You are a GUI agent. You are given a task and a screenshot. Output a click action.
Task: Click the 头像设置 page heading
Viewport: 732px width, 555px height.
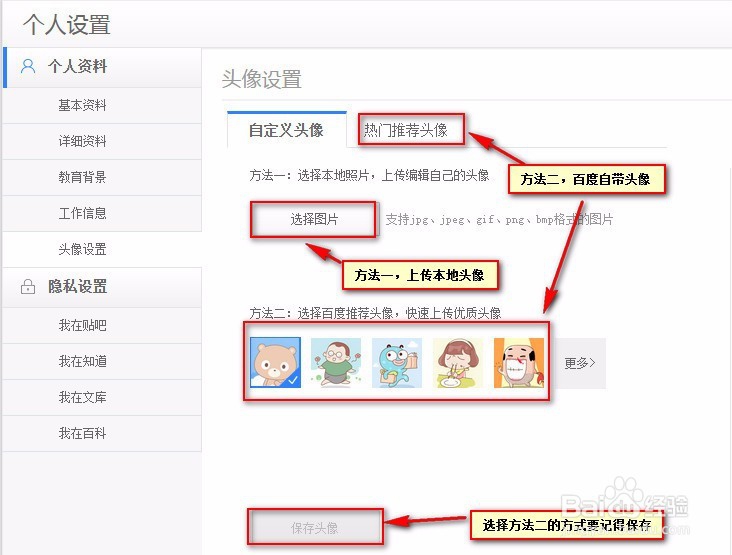tap(262, 79)
